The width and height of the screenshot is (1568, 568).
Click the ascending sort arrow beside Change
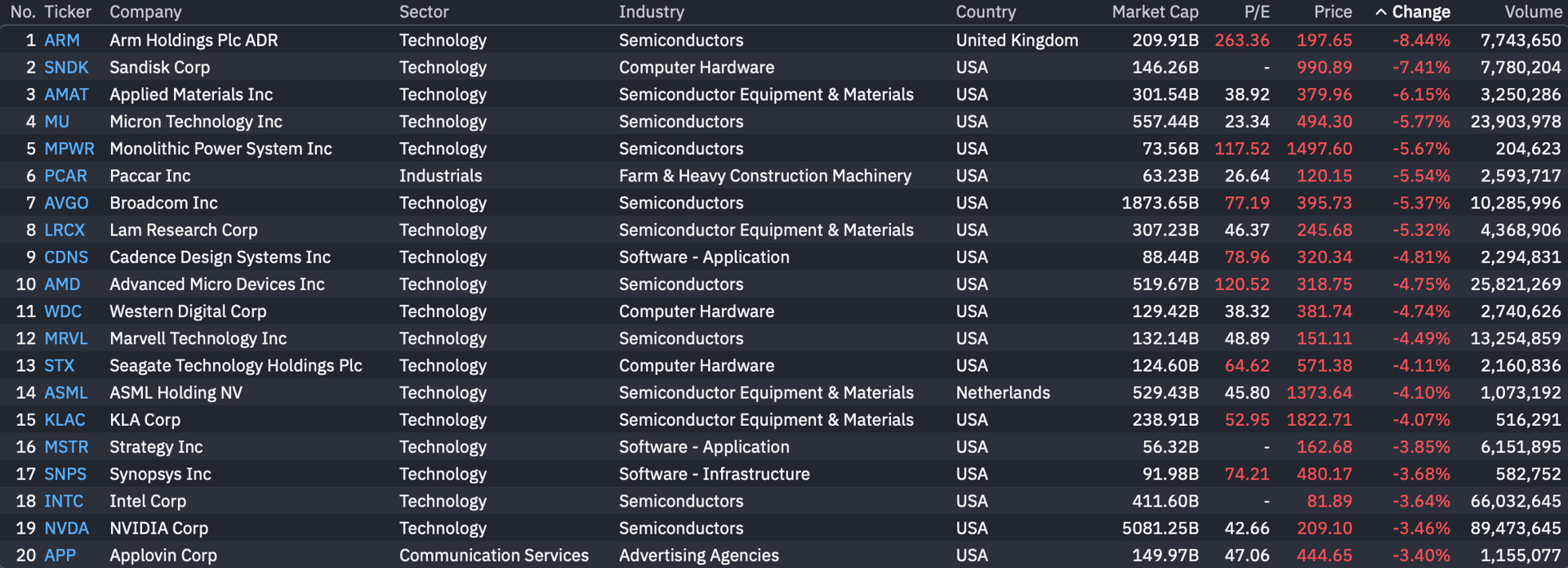(1381, 12)
